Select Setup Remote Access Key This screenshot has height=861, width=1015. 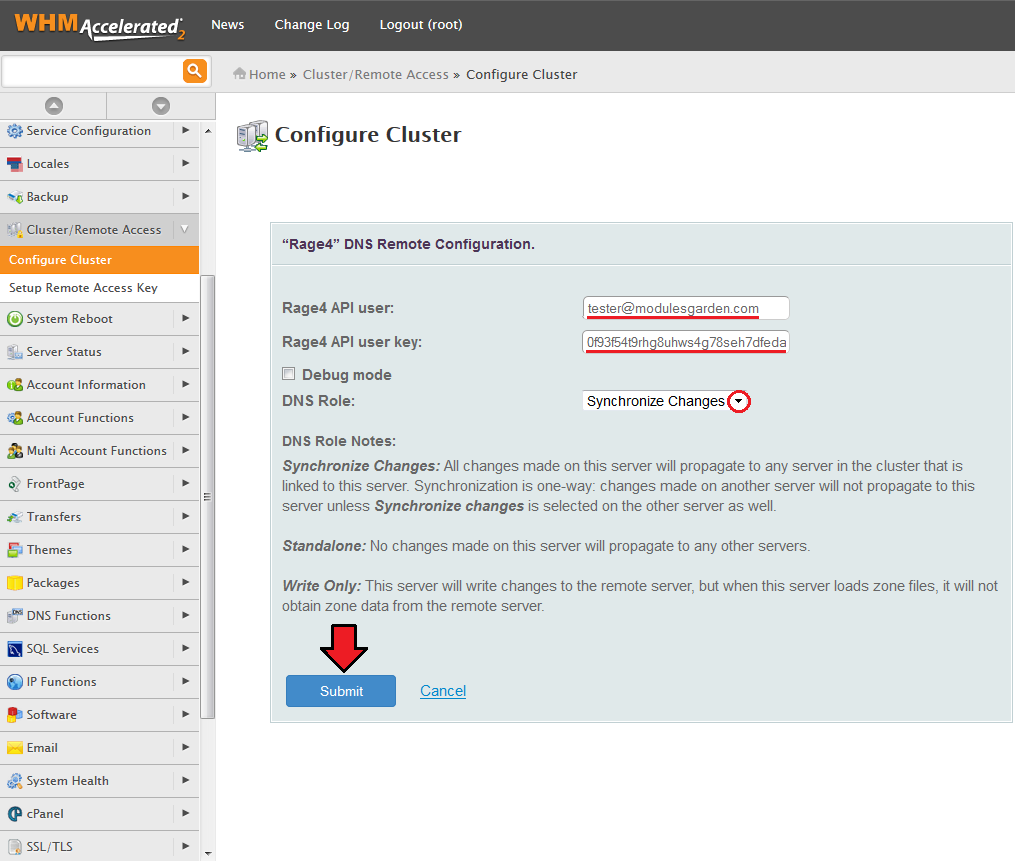tap(100, 288)
